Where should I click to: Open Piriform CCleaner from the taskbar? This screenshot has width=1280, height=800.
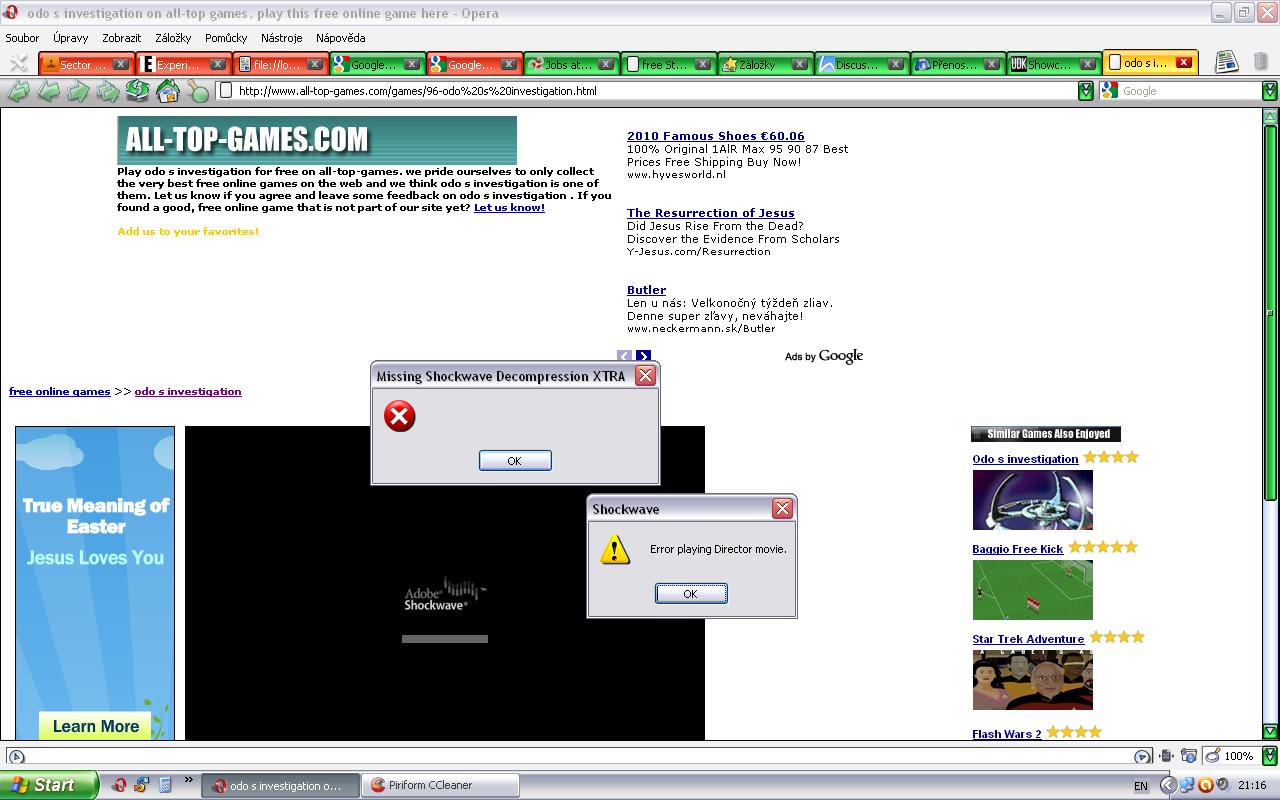tap(430, 785)
